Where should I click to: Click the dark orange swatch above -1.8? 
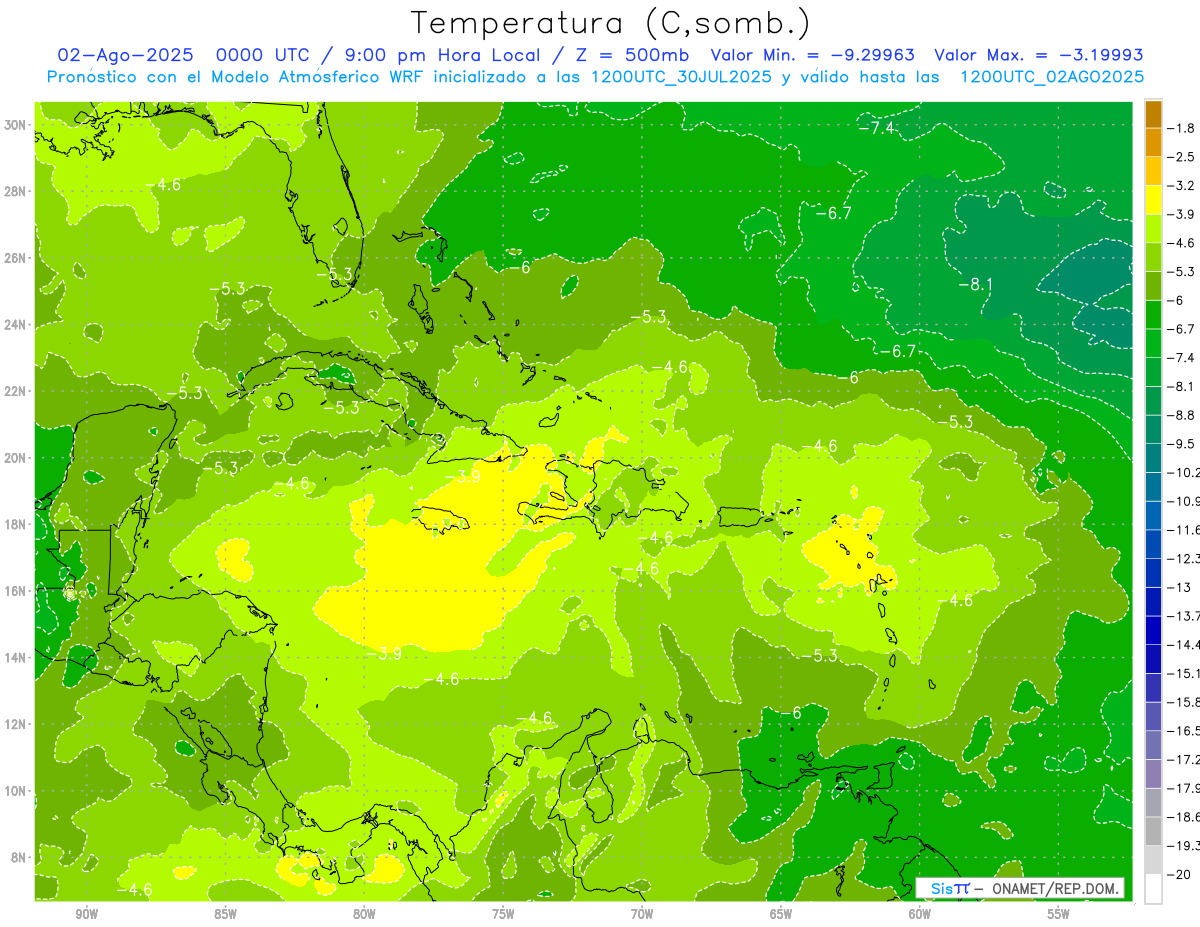point(1153,114)
